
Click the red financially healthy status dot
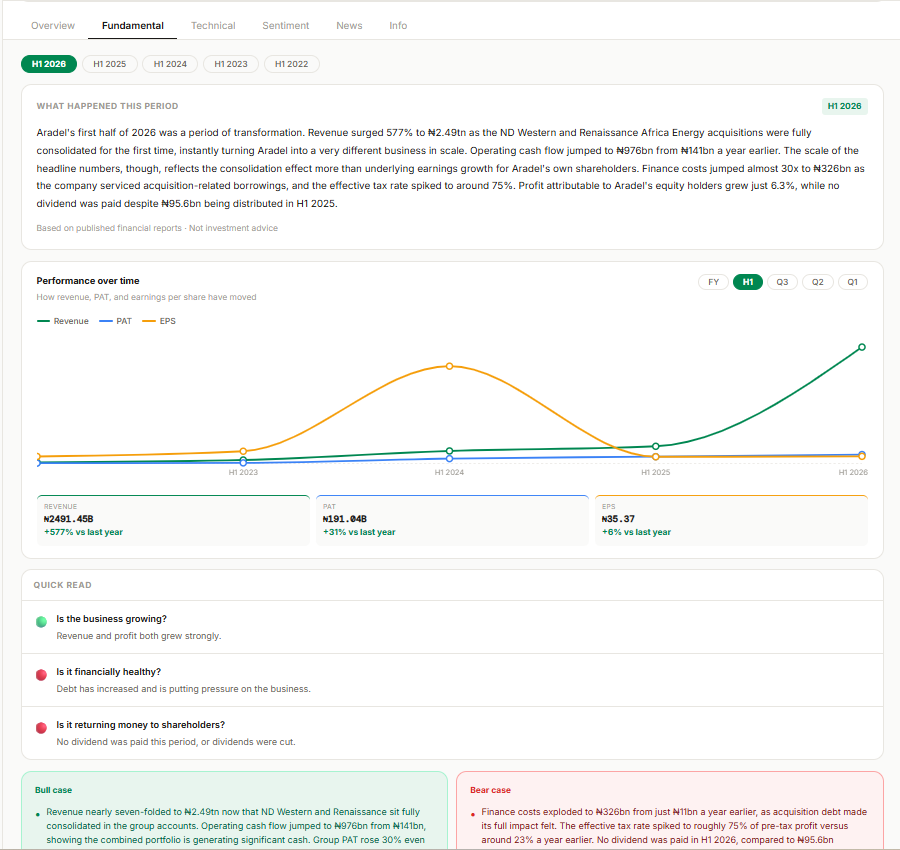(x=41, y=674)
